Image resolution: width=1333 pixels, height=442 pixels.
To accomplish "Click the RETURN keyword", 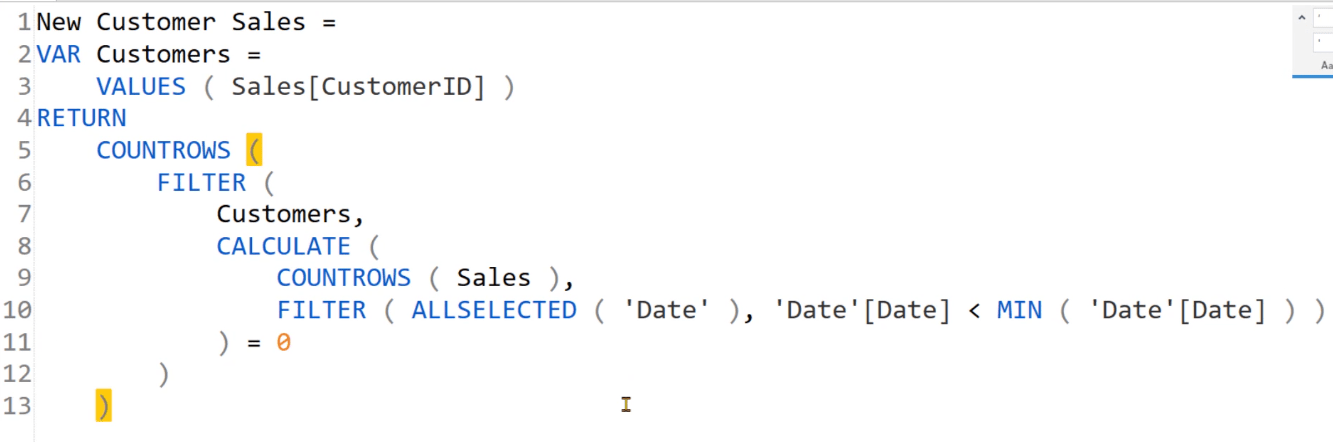I will tap(82, 118).
